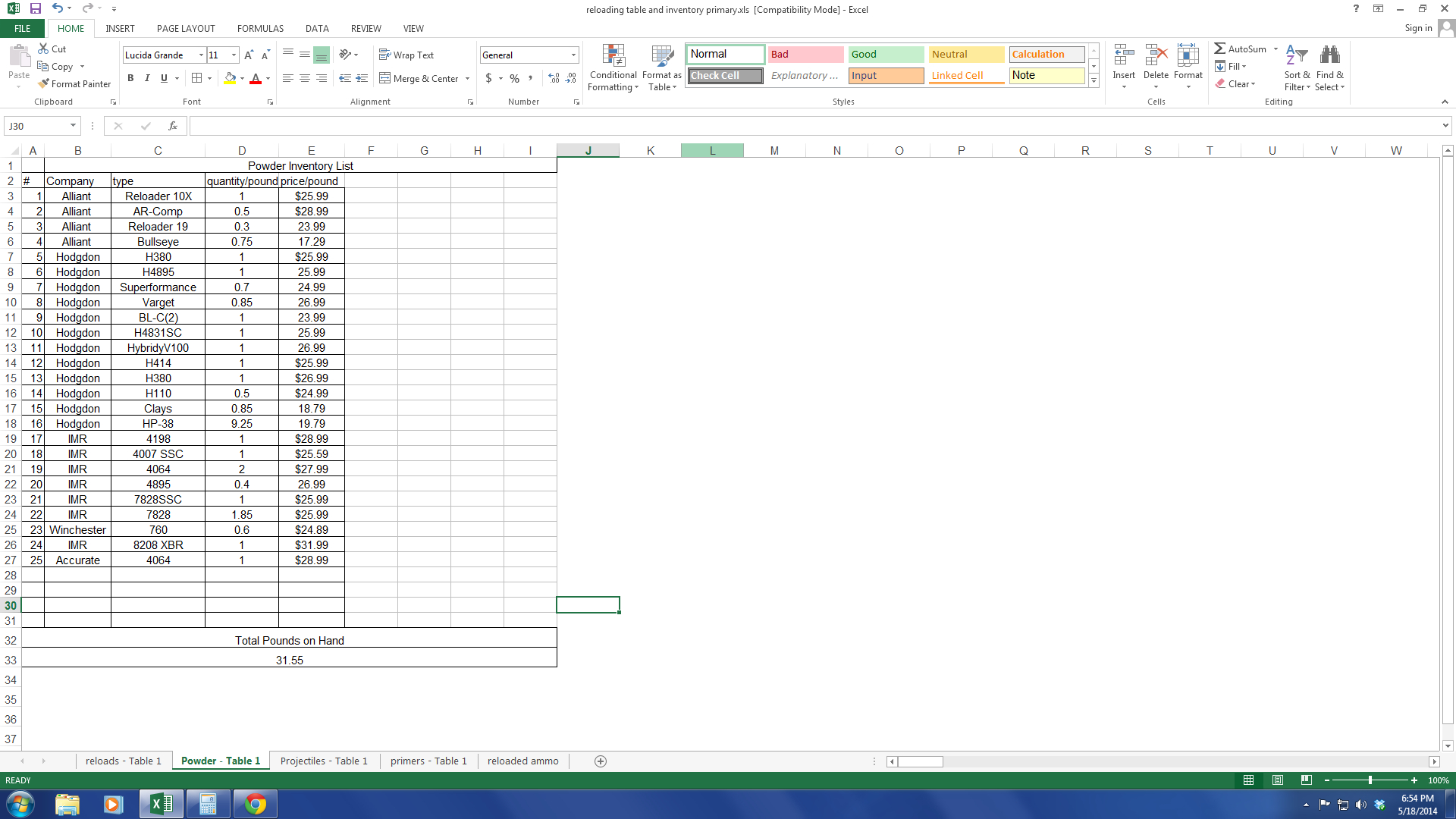Apply the Good cell style
Viewport: 1456px width, 819px height.
click(x=885, y=54)
